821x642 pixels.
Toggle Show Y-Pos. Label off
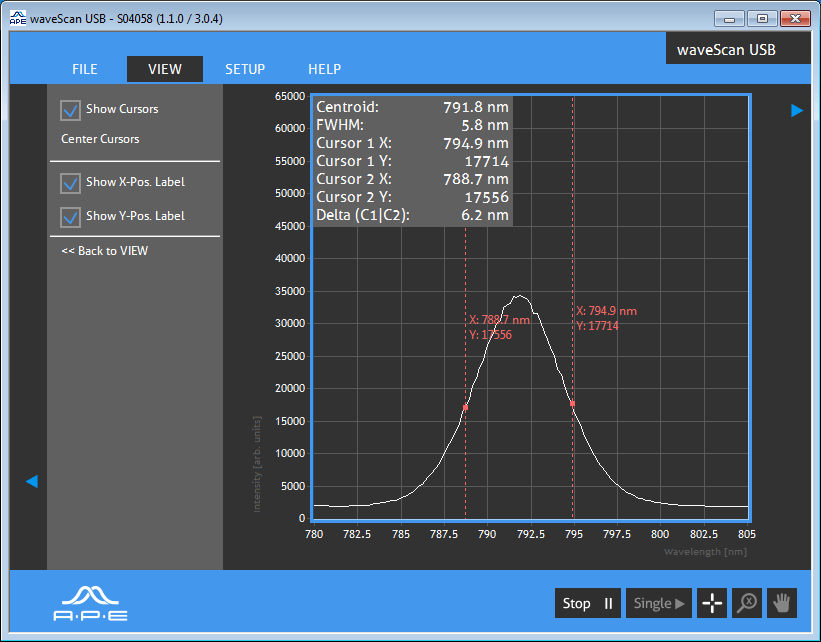click(x=69, y=217)
